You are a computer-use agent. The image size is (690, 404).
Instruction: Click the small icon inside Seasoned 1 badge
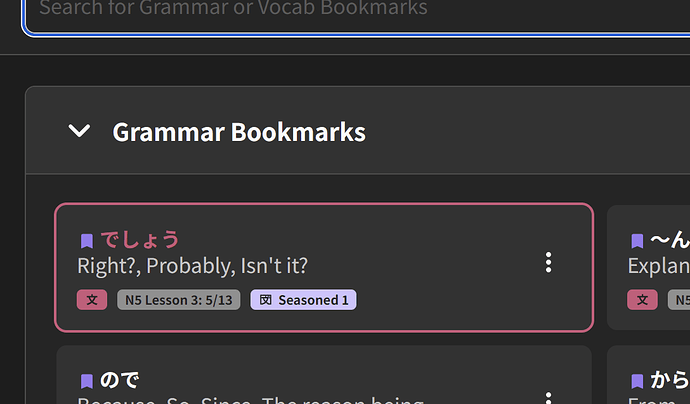point(265,300)
